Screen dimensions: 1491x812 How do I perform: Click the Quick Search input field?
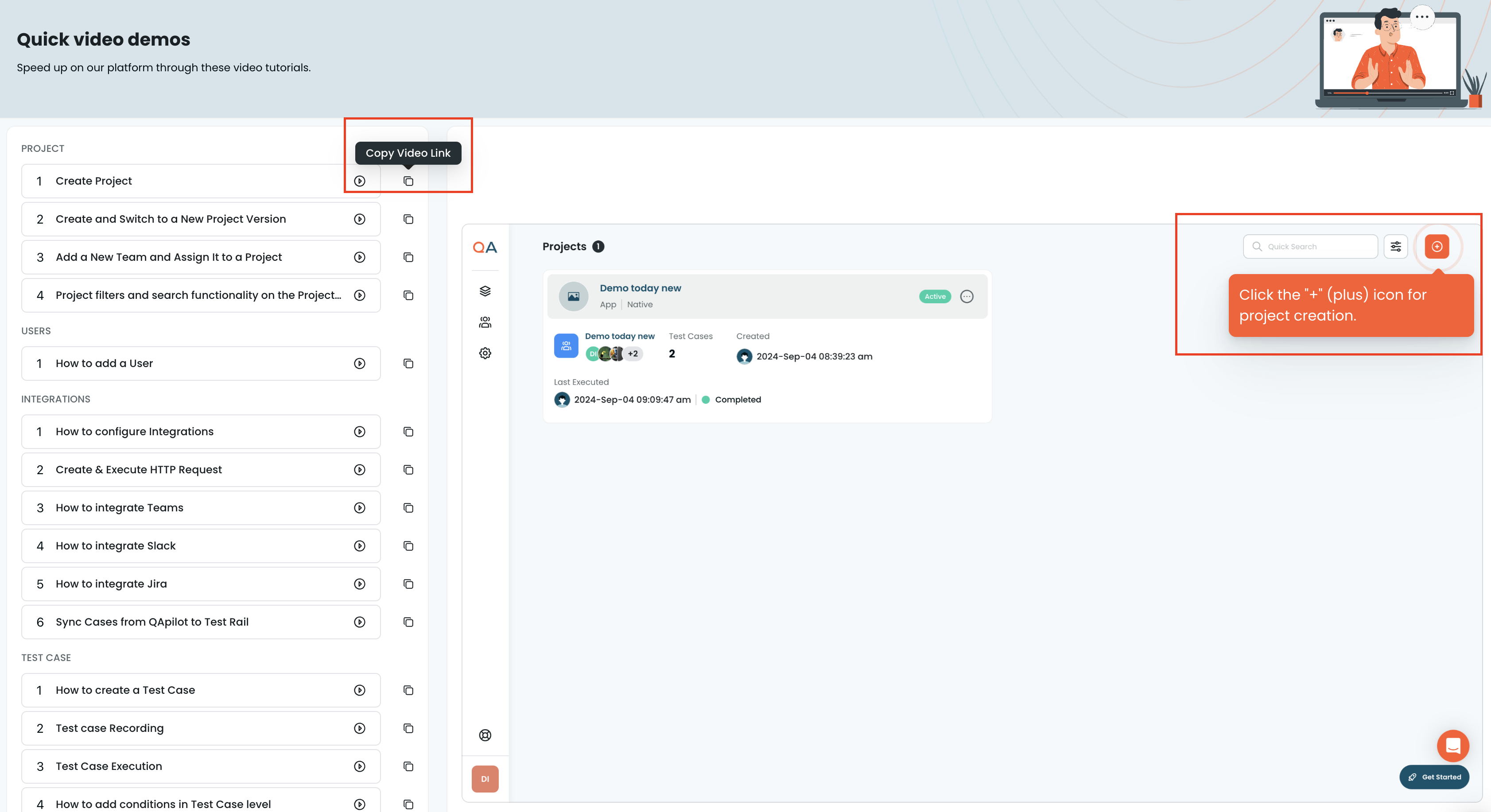click(x=1316, y=246)
